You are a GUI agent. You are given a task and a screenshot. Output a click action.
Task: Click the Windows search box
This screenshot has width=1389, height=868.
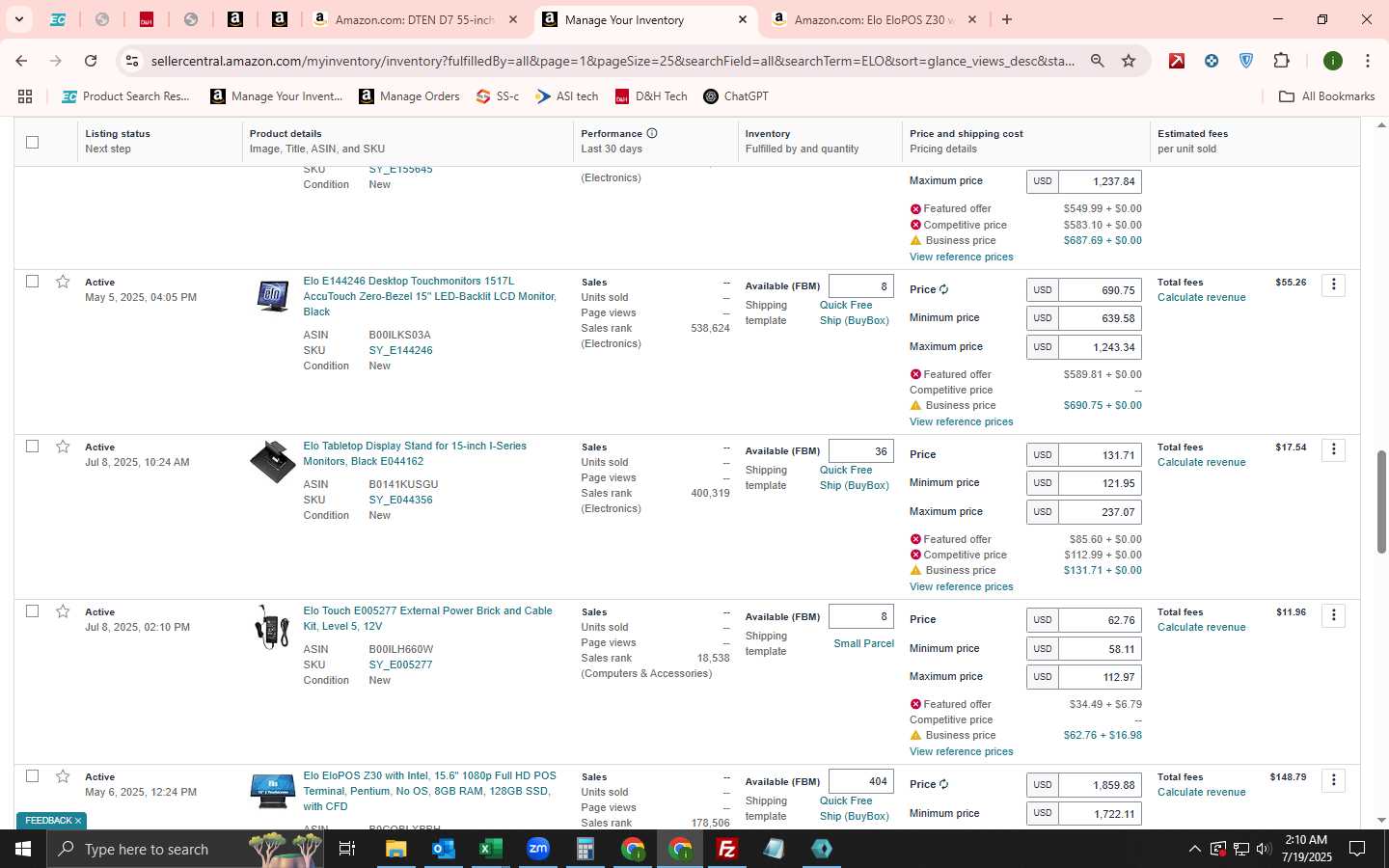point(183,849)
